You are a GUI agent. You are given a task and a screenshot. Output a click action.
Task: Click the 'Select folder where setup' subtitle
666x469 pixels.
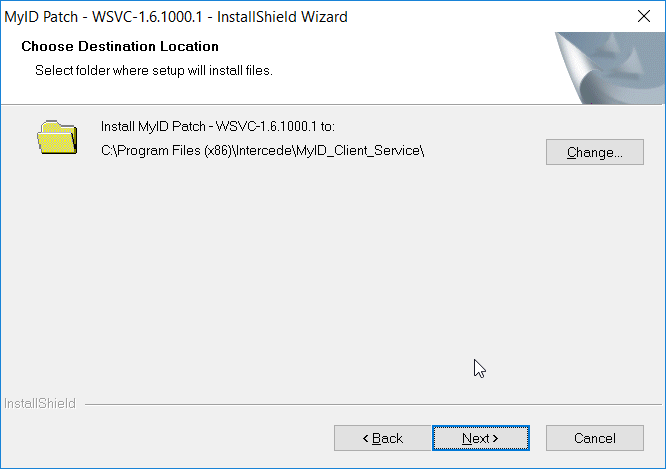click(153, 70)
